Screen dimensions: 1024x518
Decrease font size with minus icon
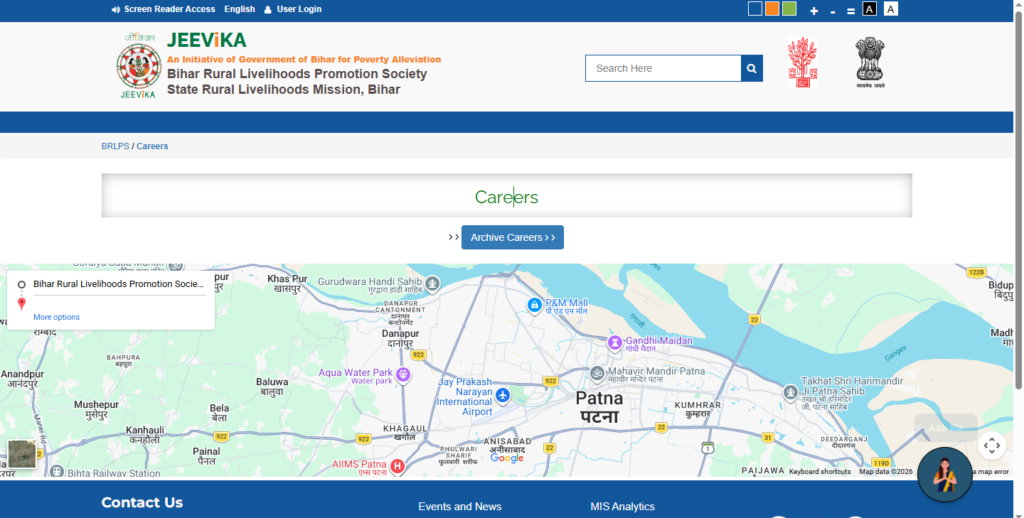pos(833,11)
